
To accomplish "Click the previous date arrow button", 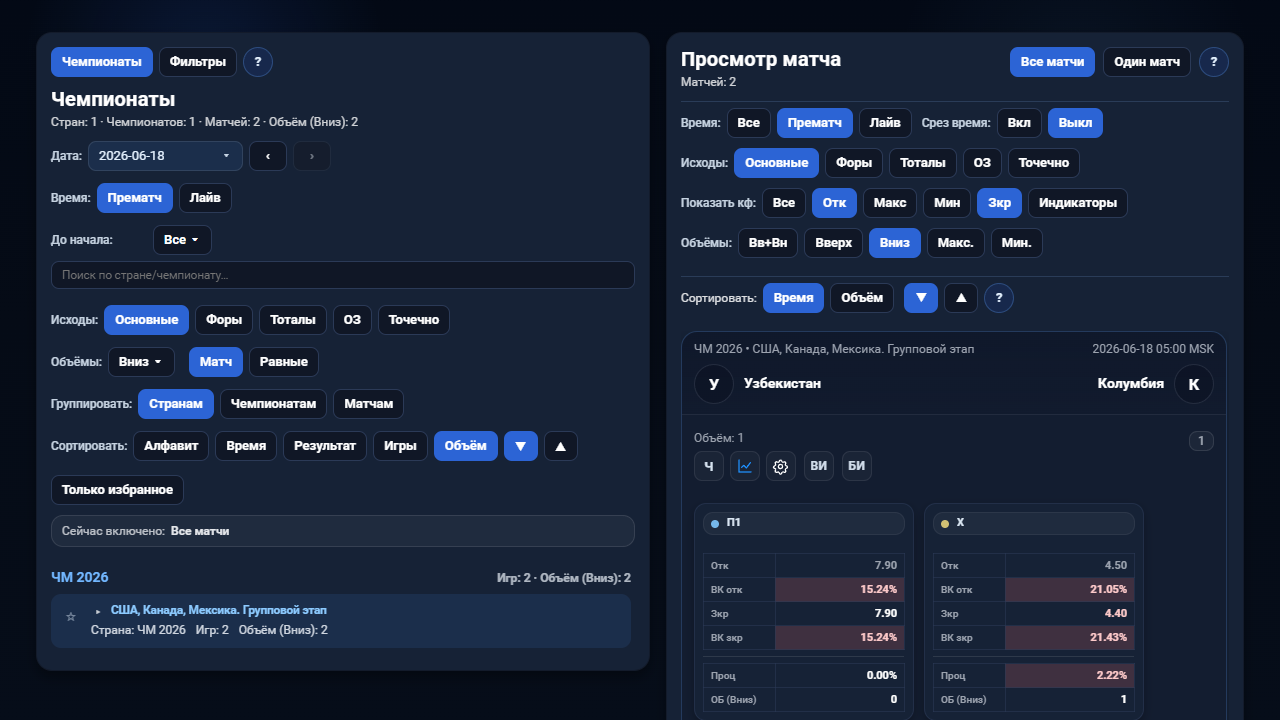I will [x=268, y=156].
